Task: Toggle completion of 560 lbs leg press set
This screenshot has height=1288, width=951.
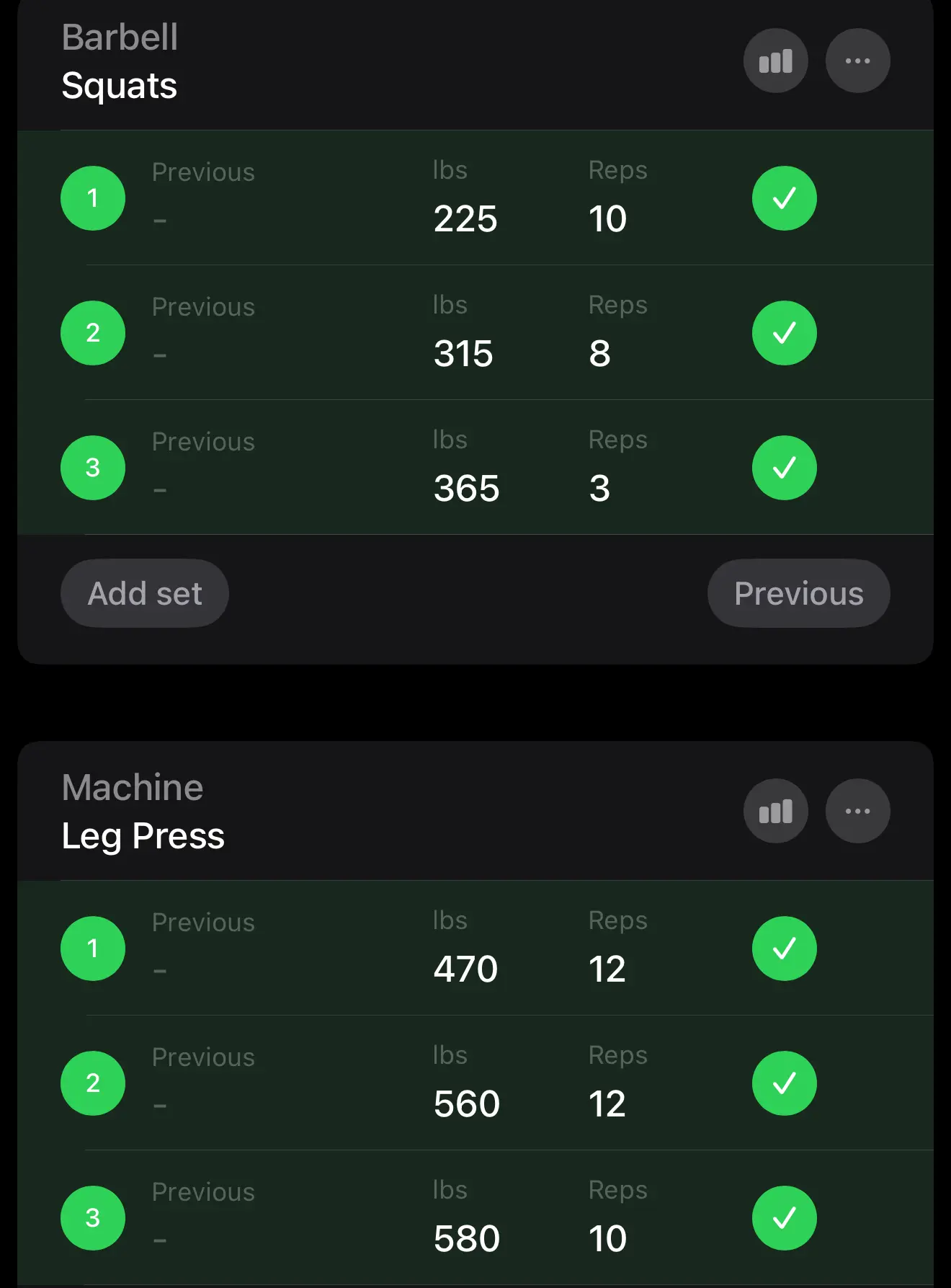Action: [784, 1083]
